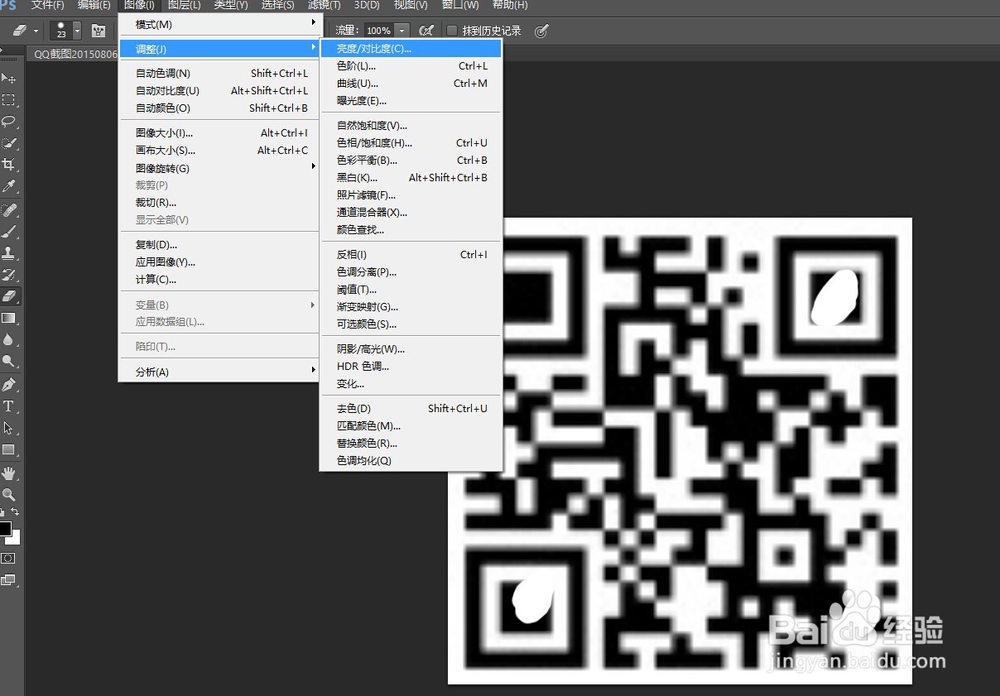This screenshot has width=1000, height=696.
Task: Select the Rectangle shape tool
Action: 9,450
